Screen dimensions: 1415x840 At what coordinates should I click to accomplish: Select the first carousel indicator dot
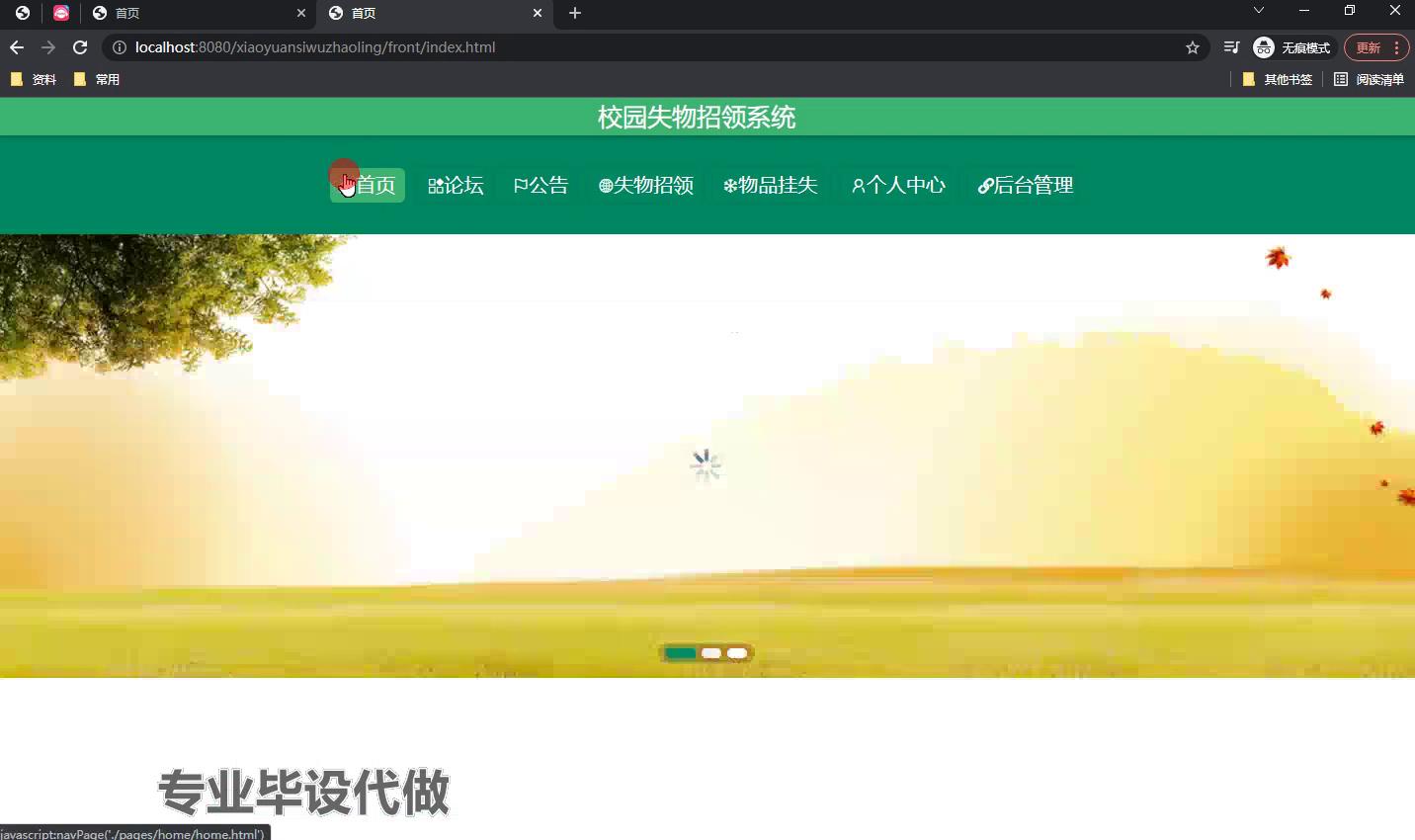coord(681,653)
